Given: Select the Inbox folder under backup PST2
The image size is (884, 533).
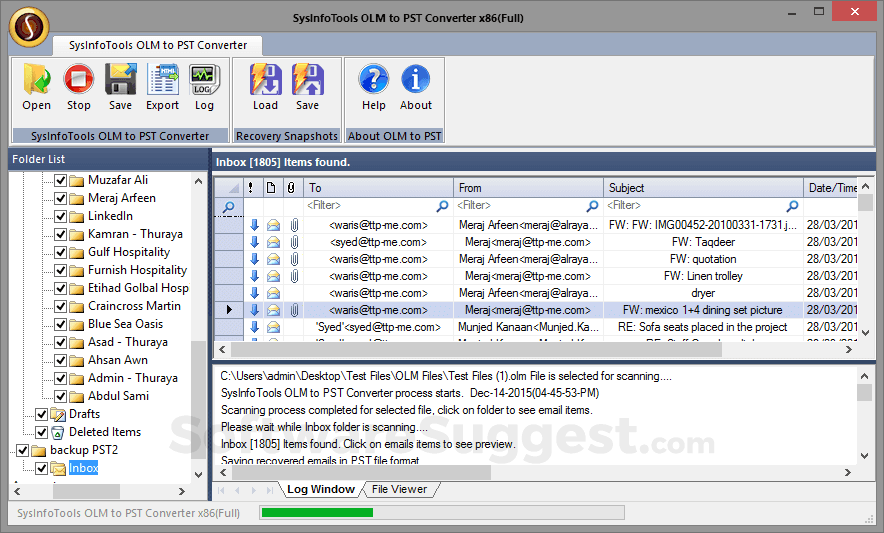Looking at the screenshot, I should coord(83,468).
